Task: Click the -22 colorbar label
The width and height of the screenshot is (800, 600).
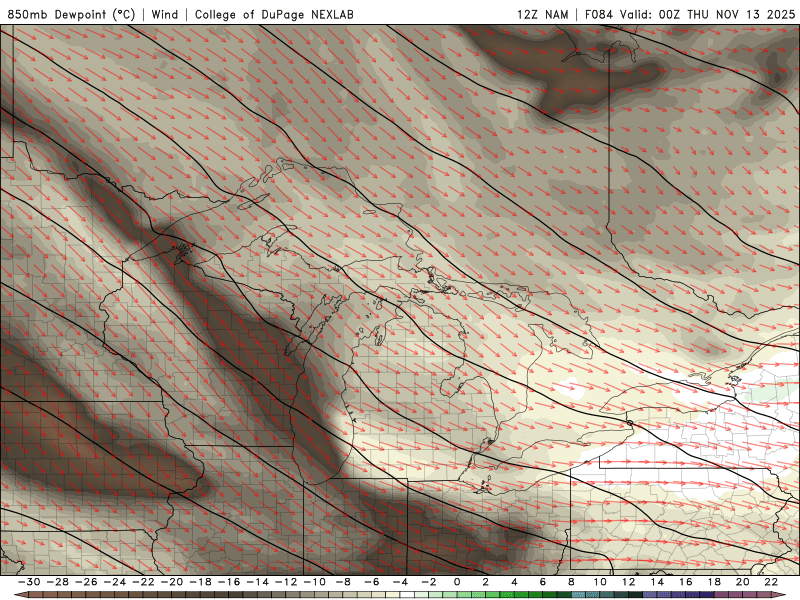Action: tap(143, 582)
